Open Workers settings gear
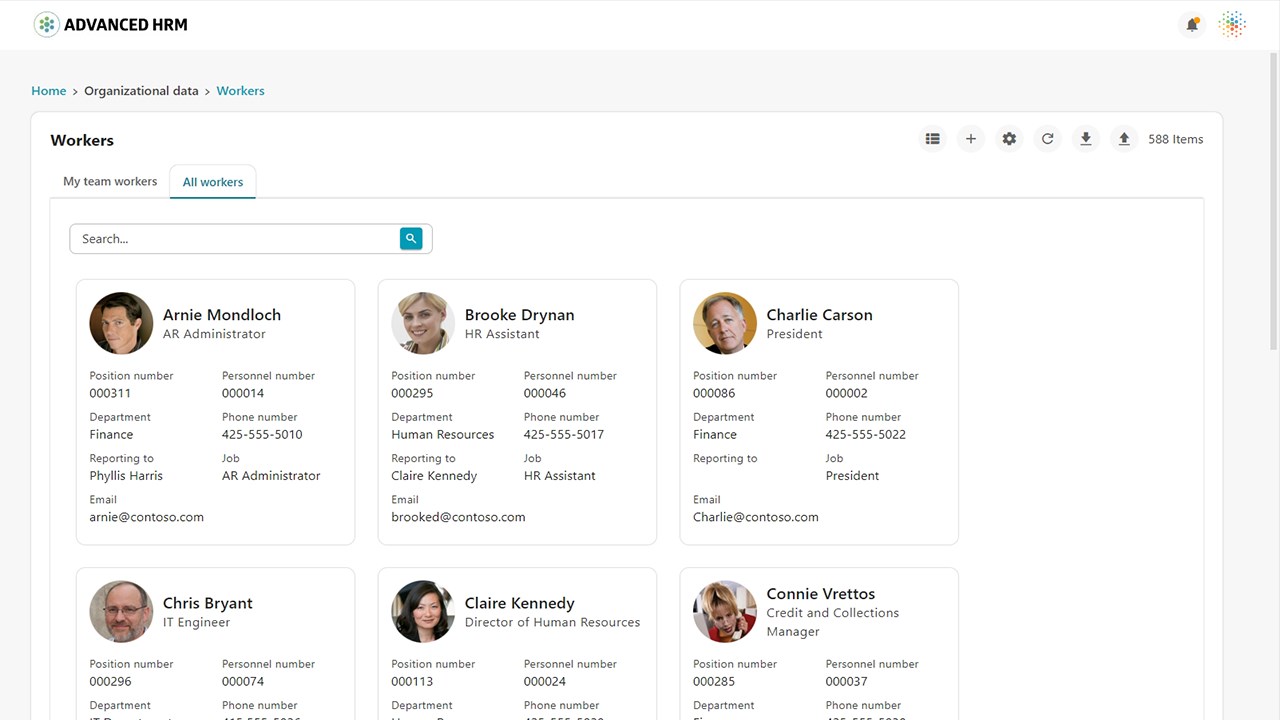 point(1009,139)
